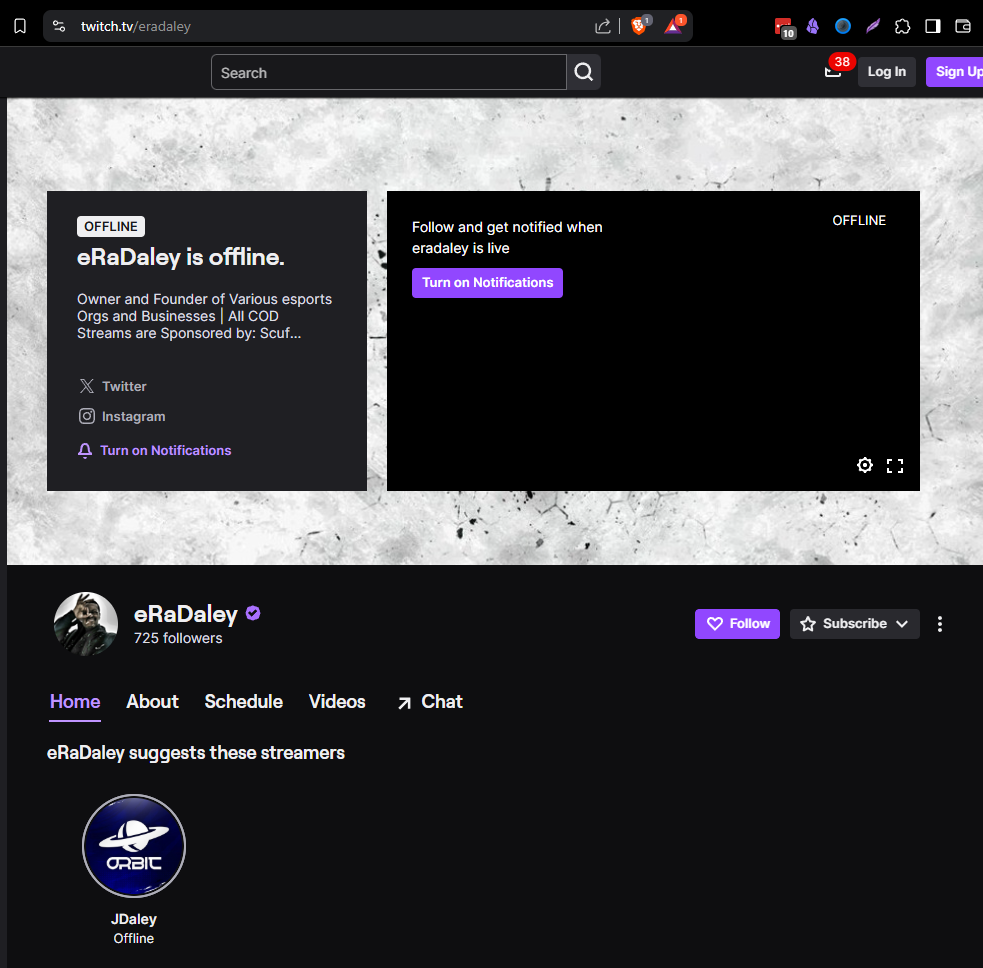Open the purple crystal extension icon

coord(812,26)
